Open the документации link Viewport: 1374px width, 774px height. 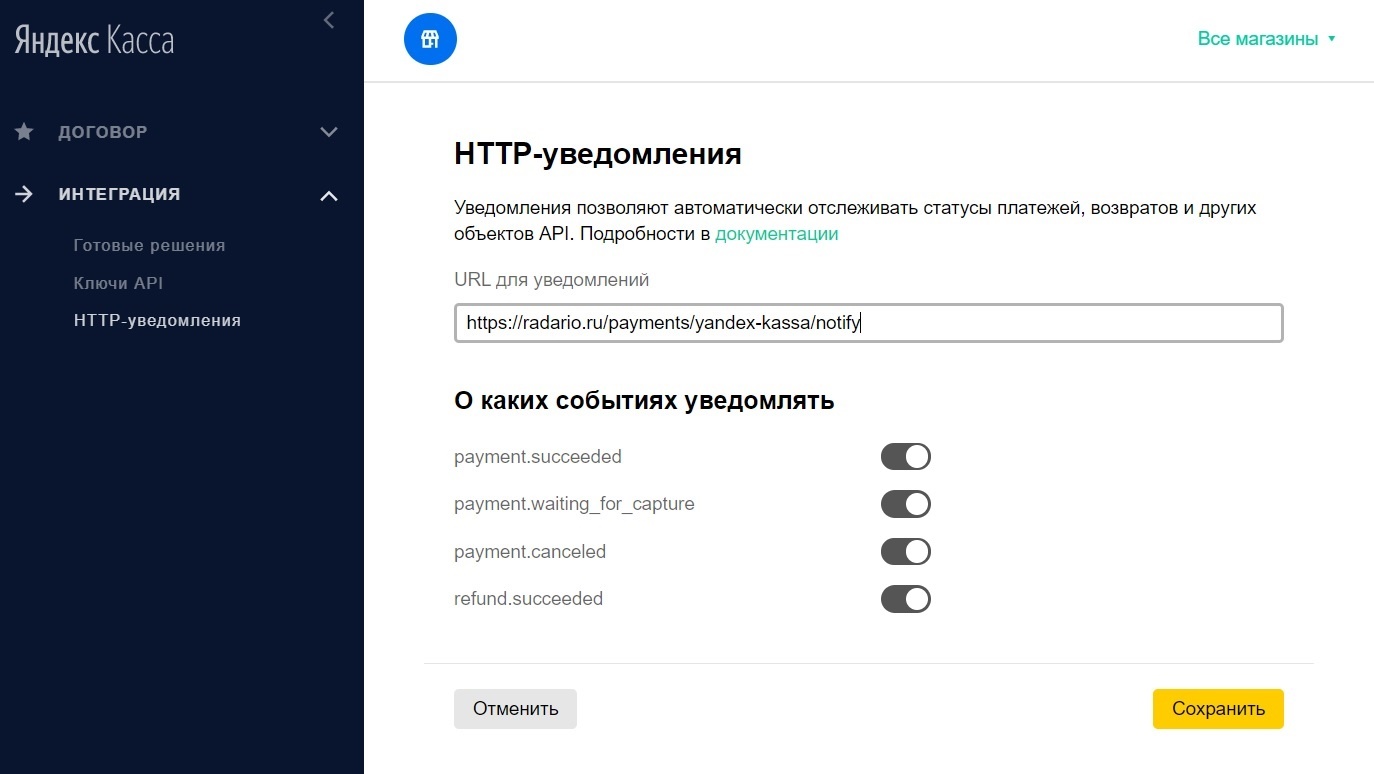click(x=777, y=234)
